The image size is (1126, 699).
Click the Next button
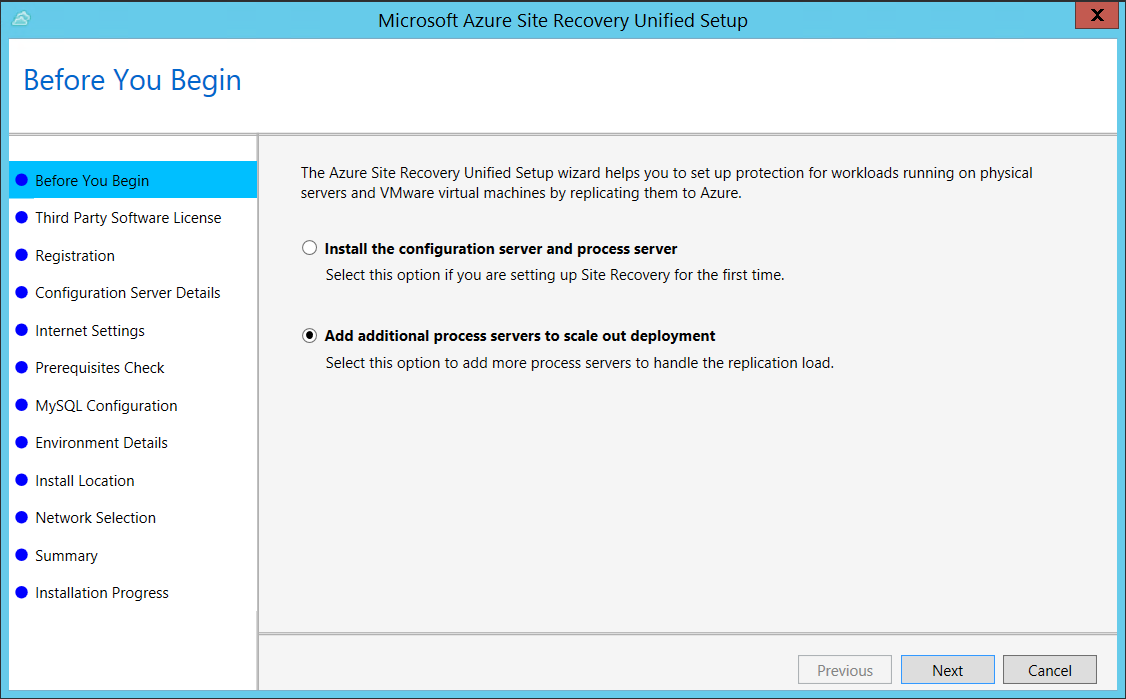coord(947,670)
